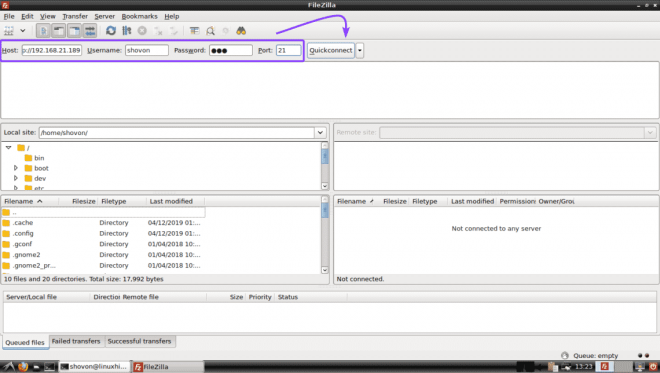Sort remote files by Owner/Group column
Image resolution: width=660 pixels, height=373 pixels.
point(556,201)
